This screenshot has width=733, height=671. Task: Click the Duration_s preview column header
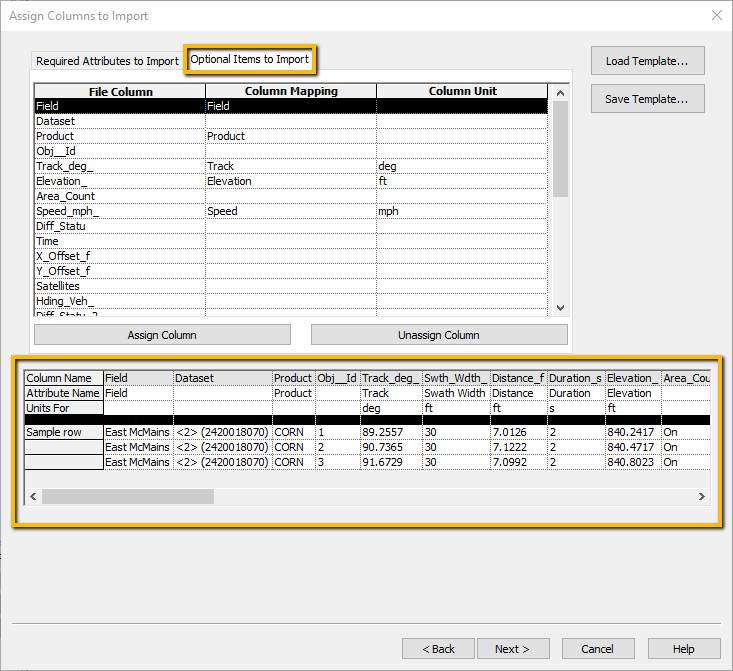576,378
